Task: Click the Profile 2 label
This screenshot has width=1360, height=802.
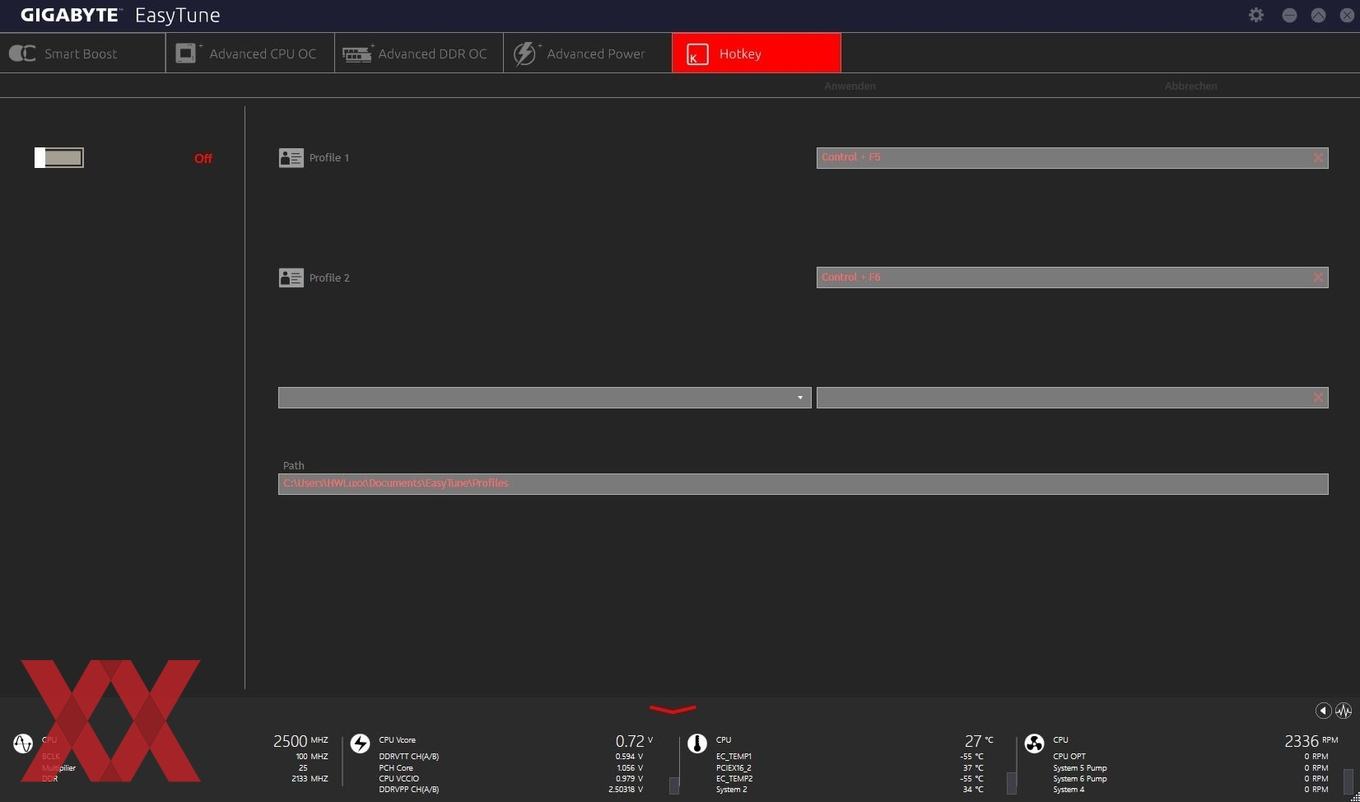Action: coord(329,278)
